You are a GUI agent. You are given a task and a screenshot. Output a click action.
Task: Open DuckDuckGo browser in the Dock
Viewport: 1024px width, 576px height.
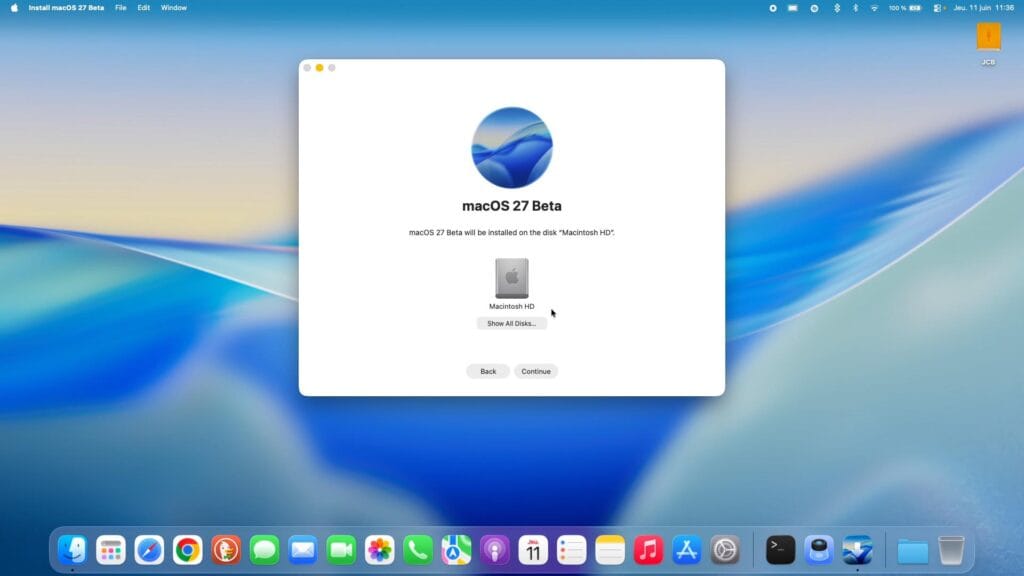click(x=226, y=550)
